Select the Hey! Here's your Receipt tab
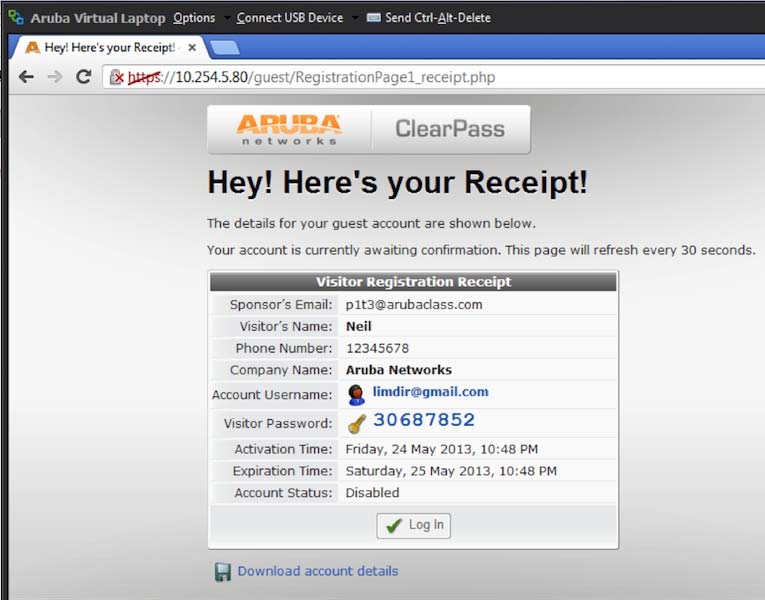The width and height of the screenshot is (765, 600). point(110,47)
